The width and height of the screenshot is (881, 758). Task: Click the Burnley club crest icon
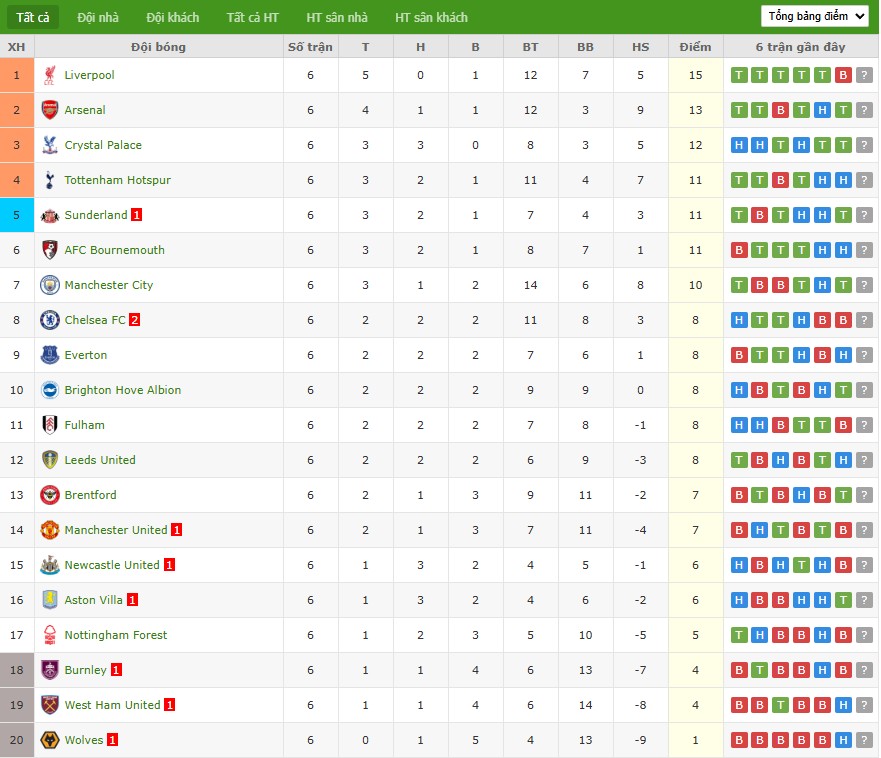(49, 670)
